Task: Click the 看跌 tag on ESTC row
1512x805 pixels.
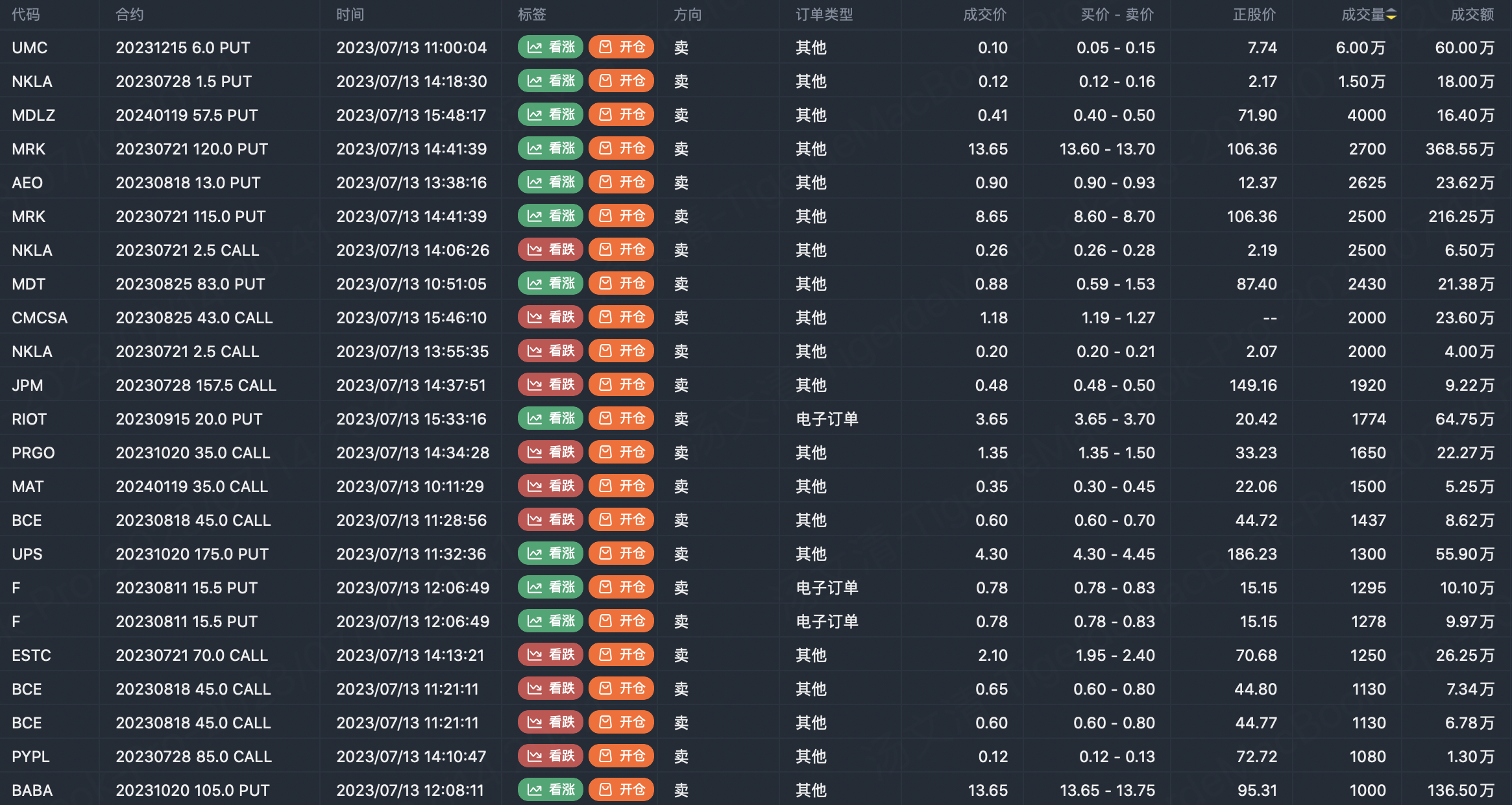Action: point(551,655)
